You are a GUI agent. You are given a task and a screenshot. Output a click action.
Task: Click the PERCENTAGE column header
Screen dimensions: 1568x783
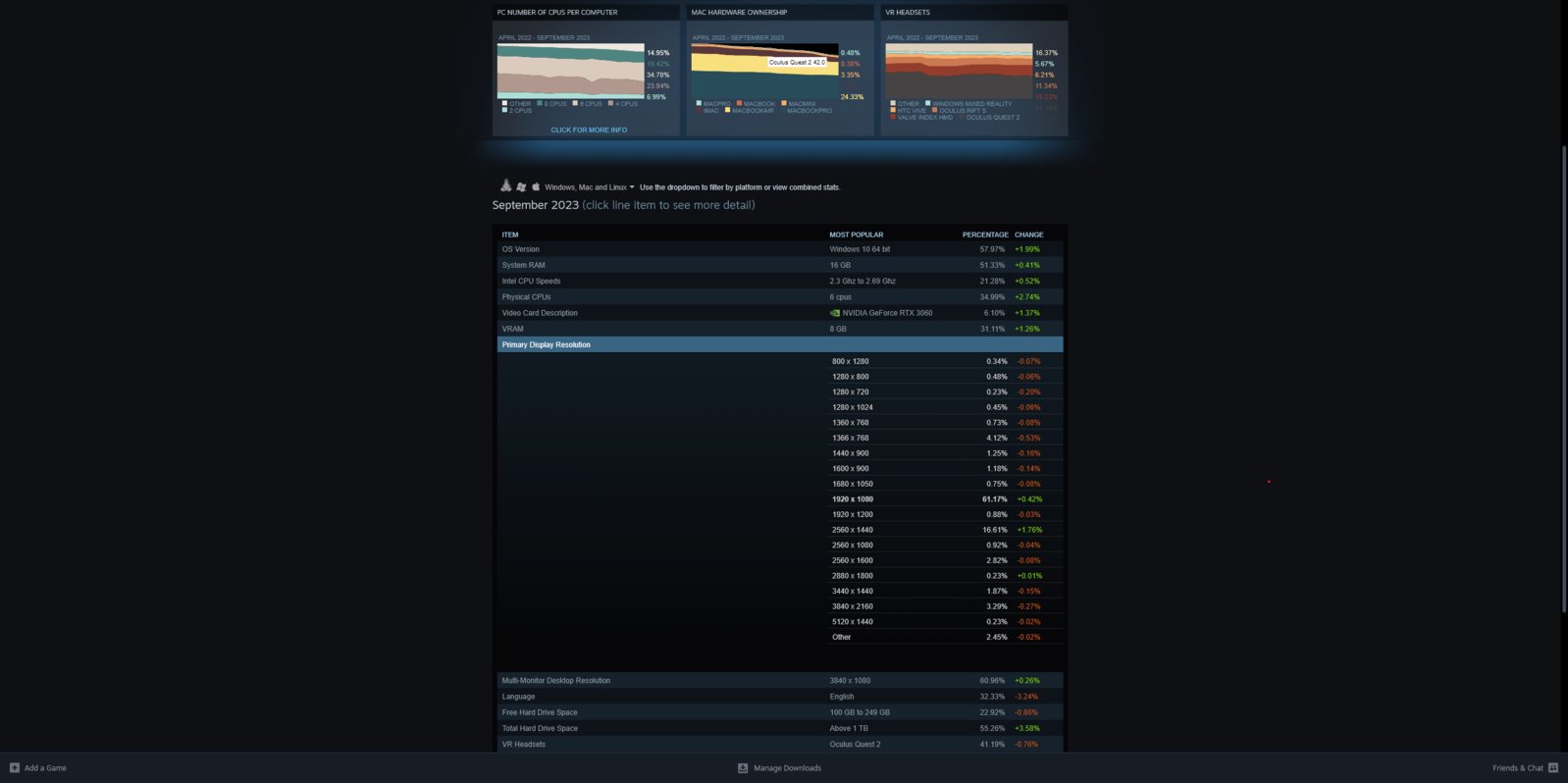[x=985, y=235]
